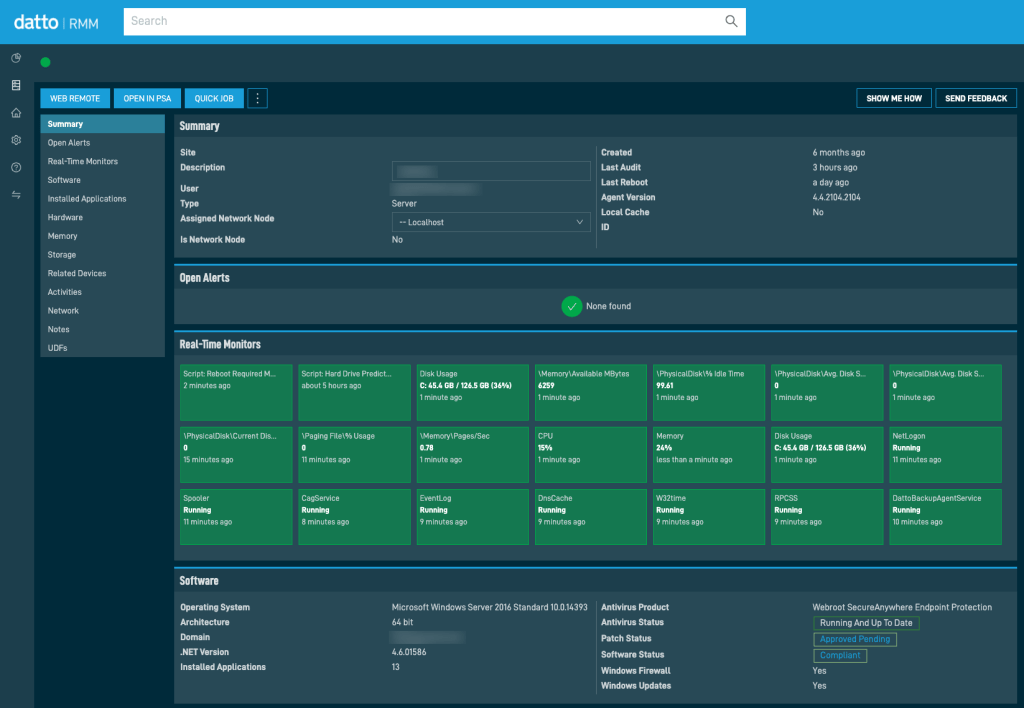Click the Running And Up To Date badge
Image resolution: width=1024 pixels, height=708 pixels.
point(866,623)
